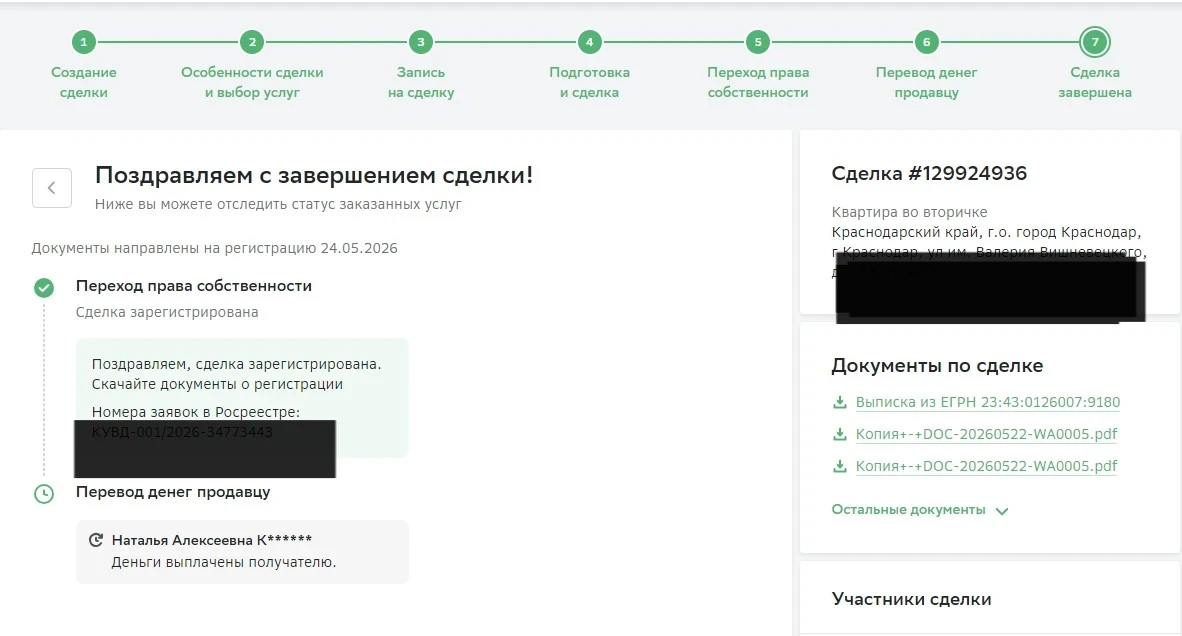Viewport: 1182px width, 636px height.
Task: Open the 'Особенности сделки и выбор услуг' step
Action: (x=253, y=82)
